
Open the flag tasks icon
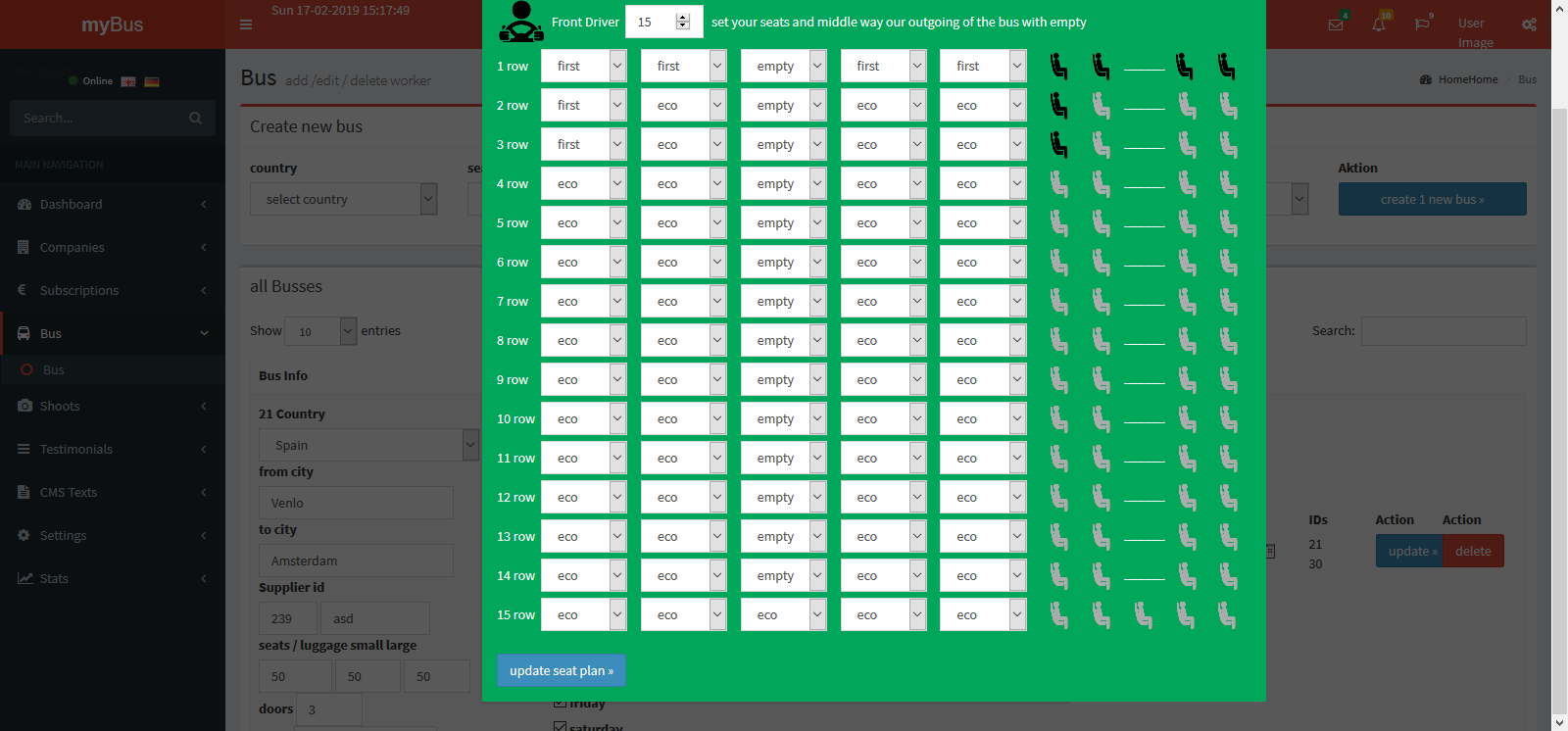pos(1422,24)
